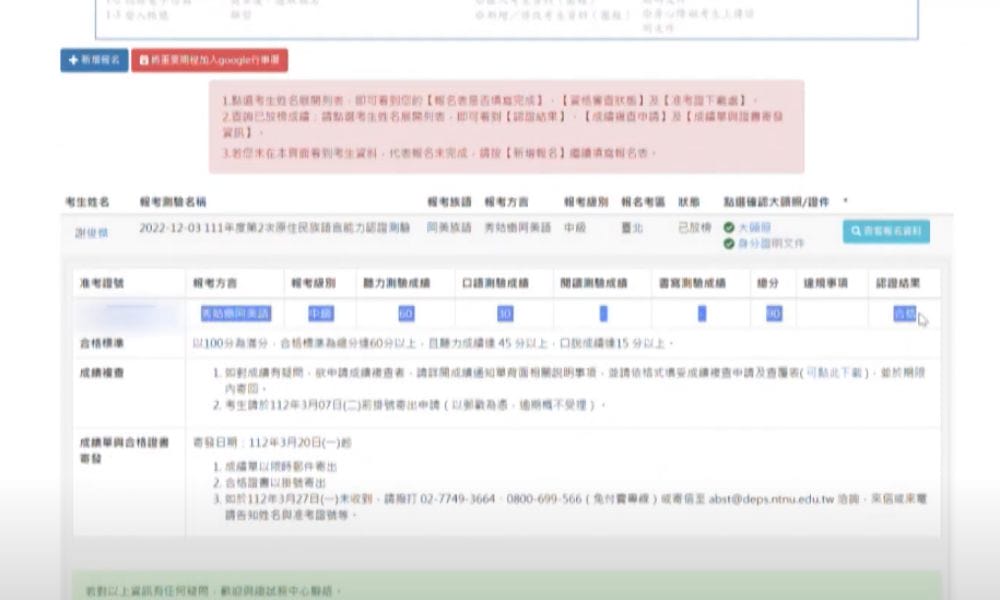The image size is (1000, 600).
Task: Click the highlighted 中級 level cell
Action: point(321,314)
